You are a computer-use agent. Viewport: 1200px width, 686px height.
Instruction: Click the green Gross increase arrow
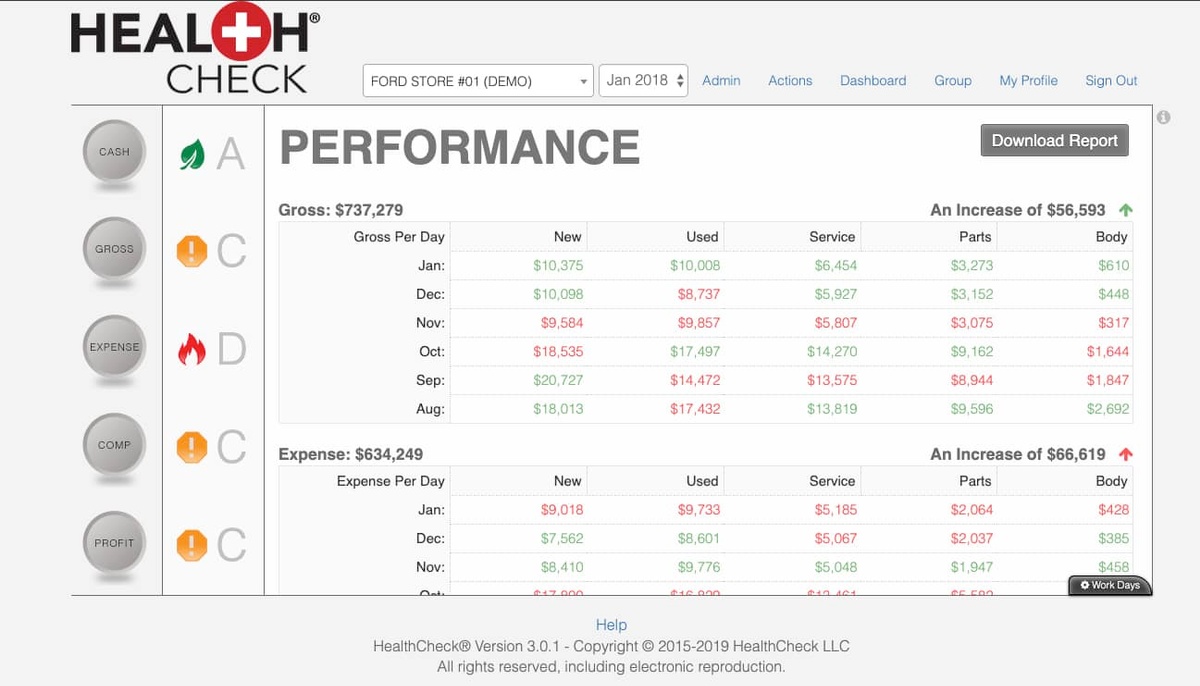1126,210
